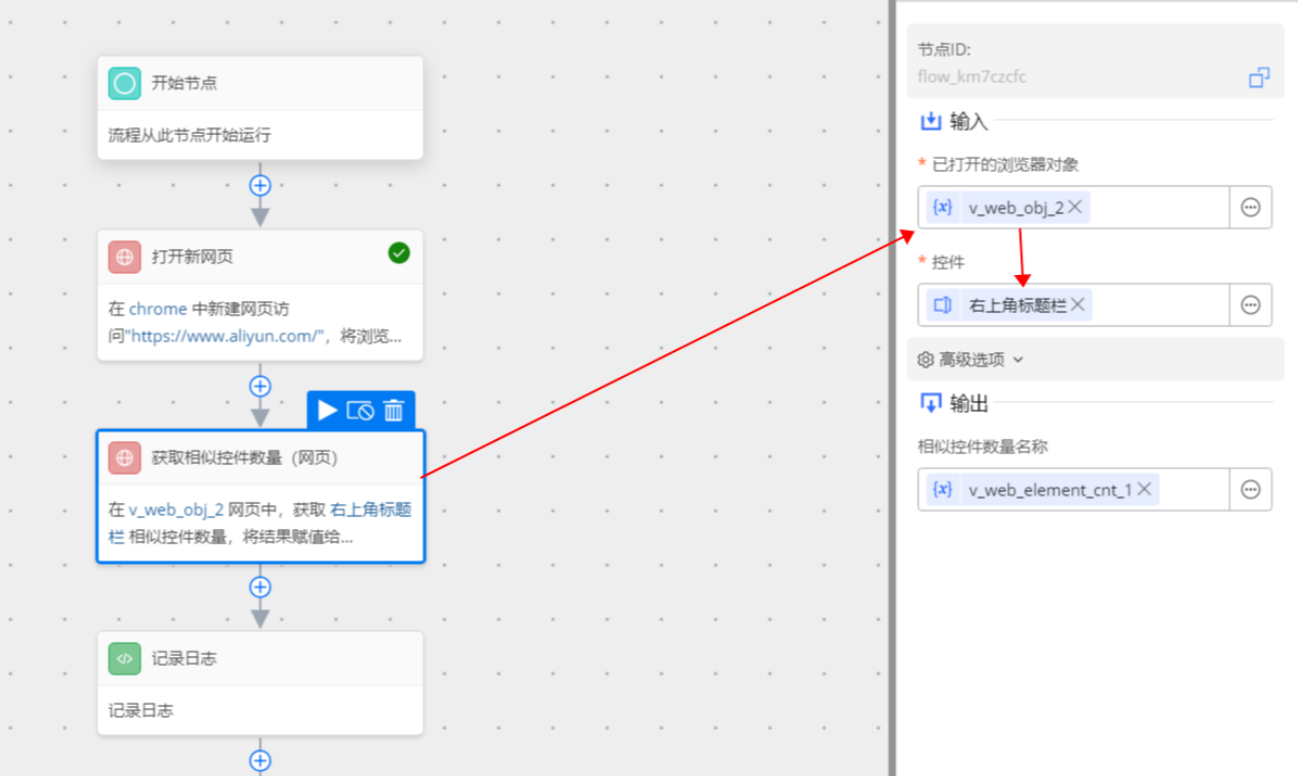This screenshot has height=776, width=1298.
Task: Open options menu for 控件 field
Action: (1250, 305)
